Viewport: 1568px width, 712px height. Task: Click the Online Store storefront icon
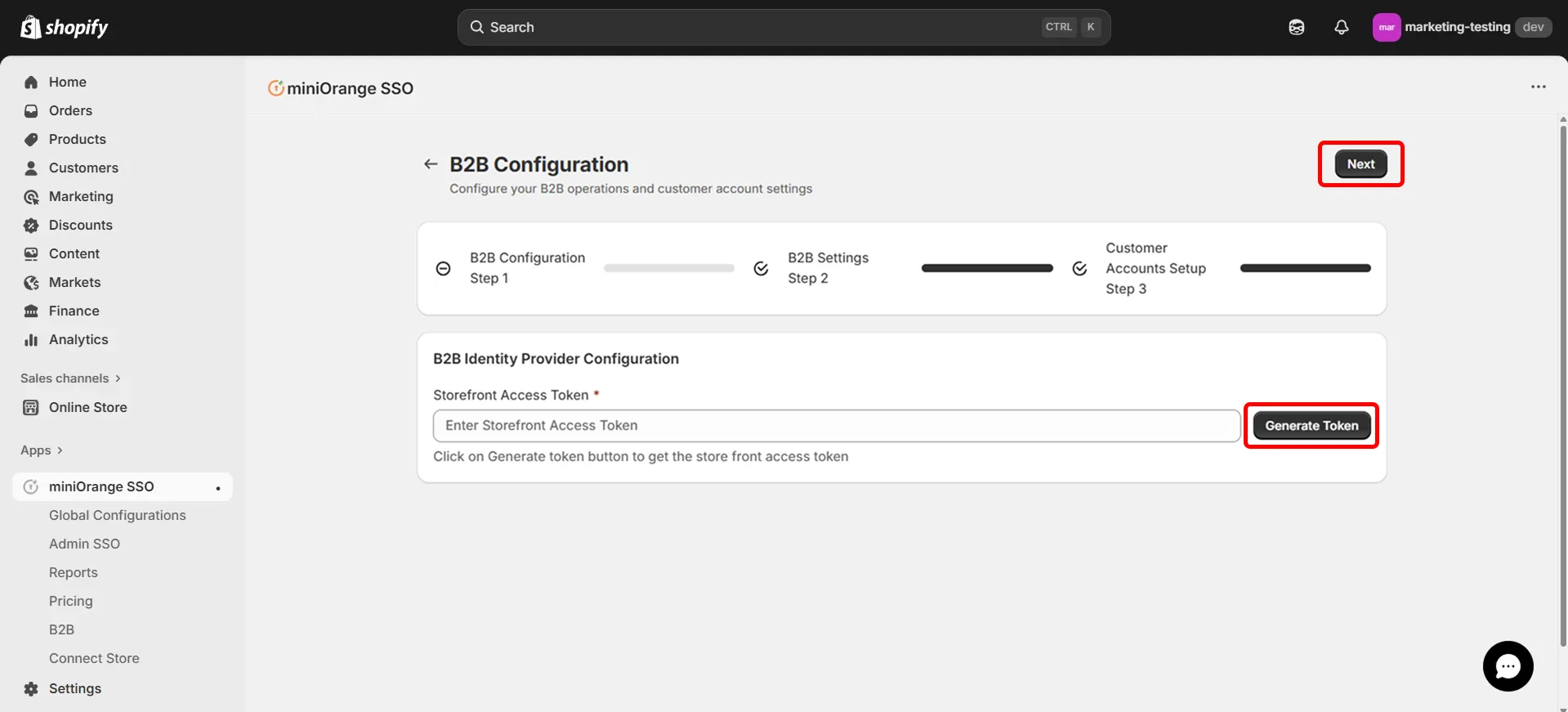pyautogui.click(x=31, y=407)
